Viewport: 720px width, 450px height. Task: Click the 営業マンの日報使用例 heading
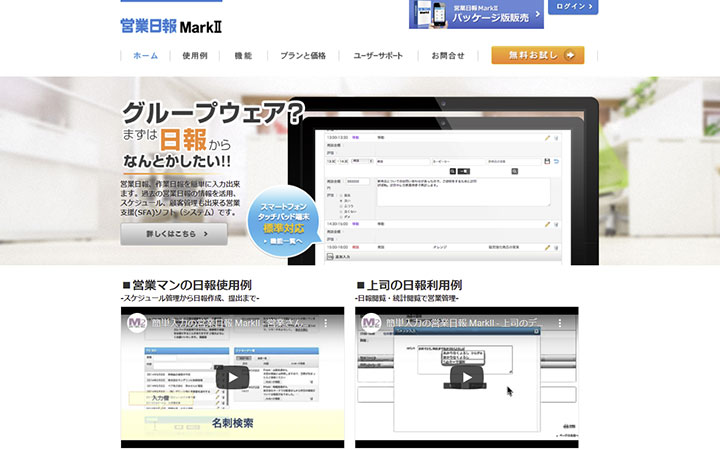(187, 285)
